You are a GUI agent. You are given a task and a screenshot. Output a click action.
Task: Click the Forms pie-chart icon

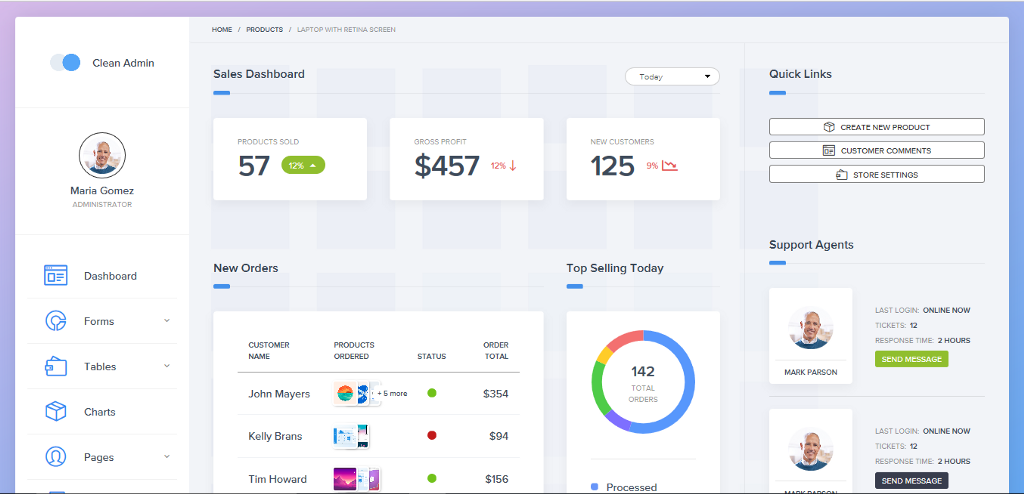pyautogui.click(x=55, y=321)
